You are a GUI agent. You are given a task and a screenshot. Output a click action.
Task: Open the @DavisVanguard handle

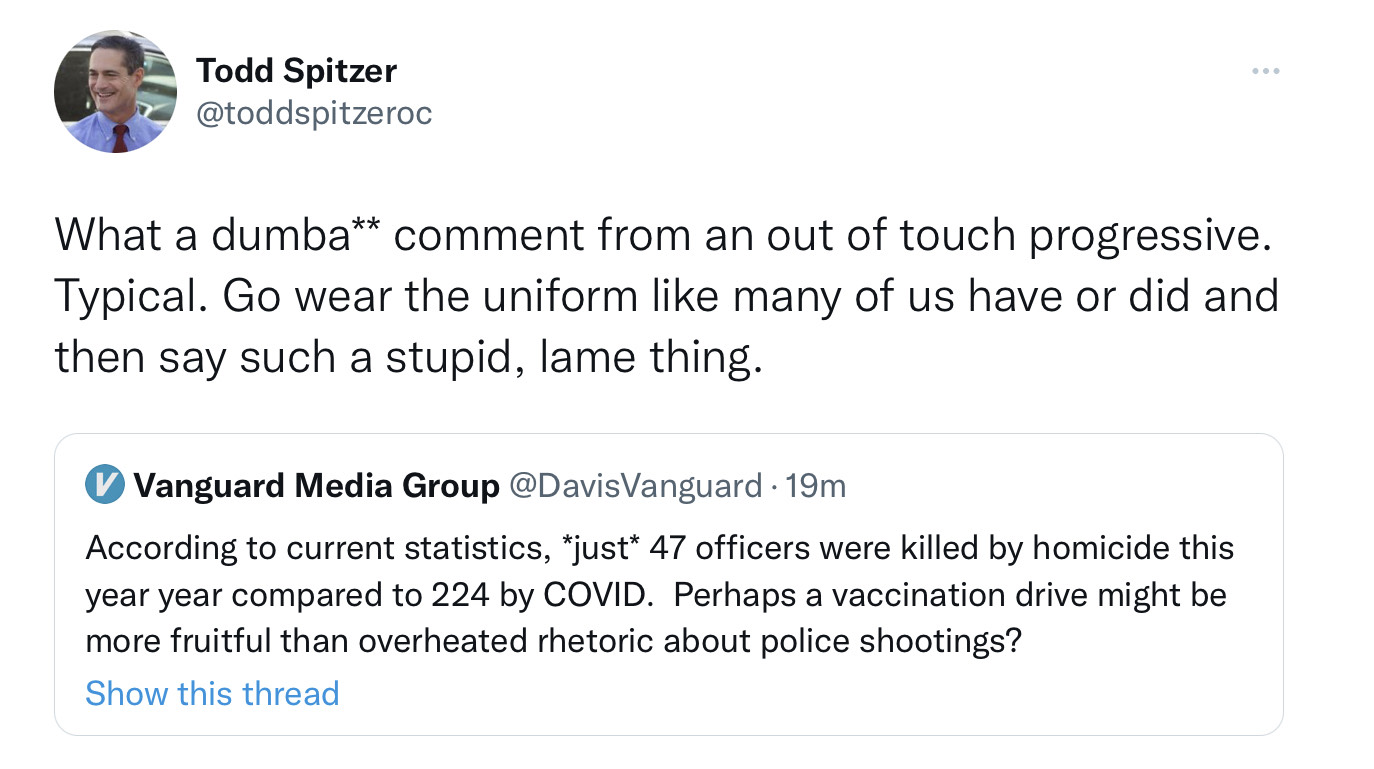(635, 486)
